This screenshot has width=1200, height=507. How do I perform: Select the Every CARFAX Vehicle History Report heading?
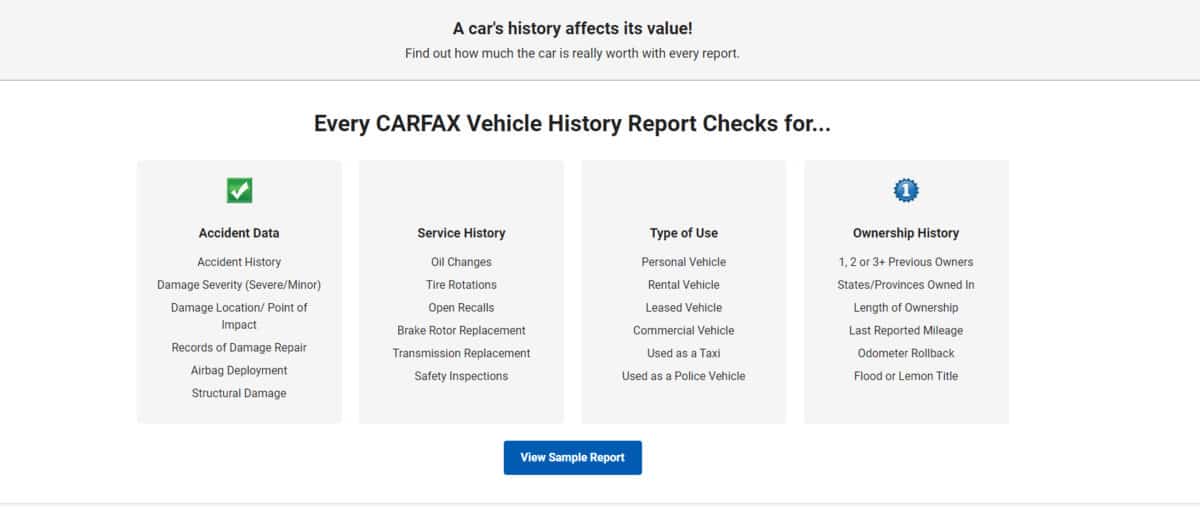coord(572,124)
